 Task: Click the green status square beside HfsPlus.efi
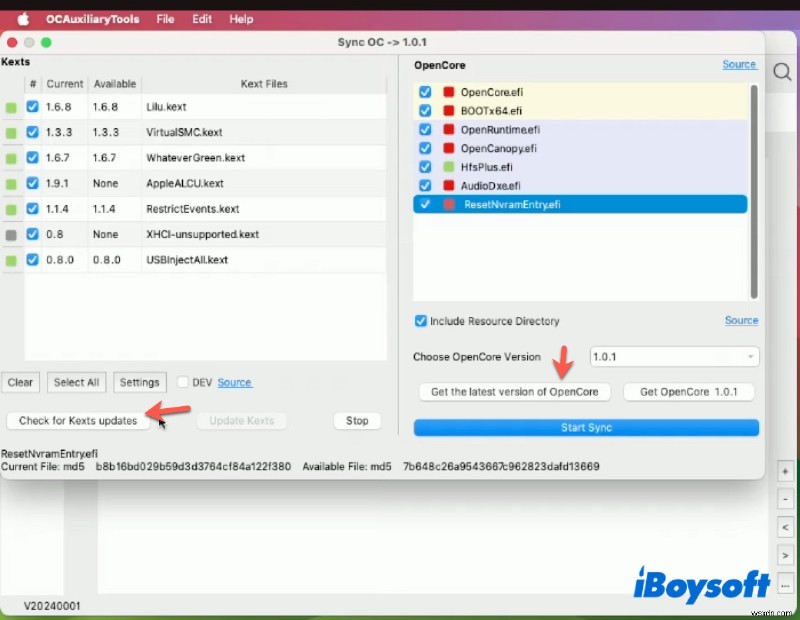click(448, 167)
